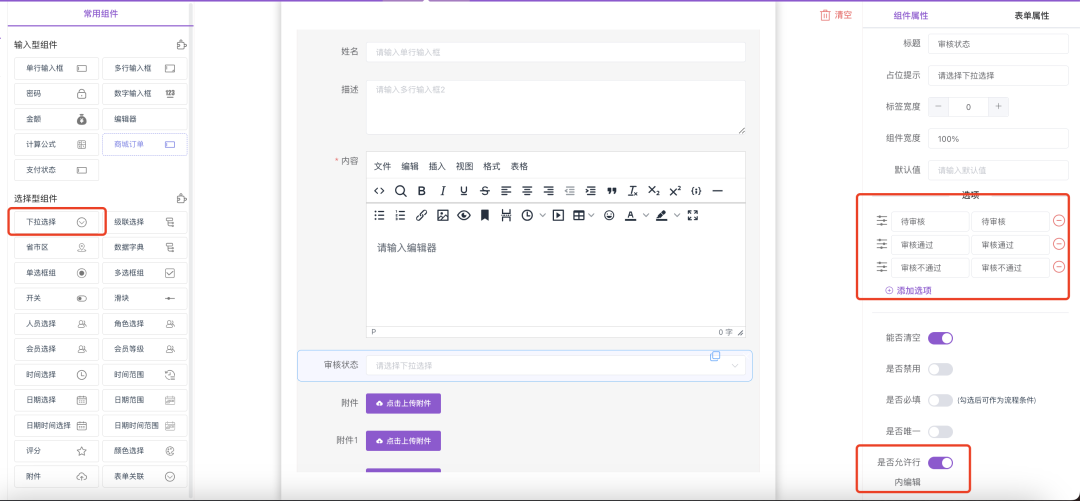The image size is (1080, 501).
Task: Remove the 审核不通过 option with minus icon
Action: [x=1059, y=267]
